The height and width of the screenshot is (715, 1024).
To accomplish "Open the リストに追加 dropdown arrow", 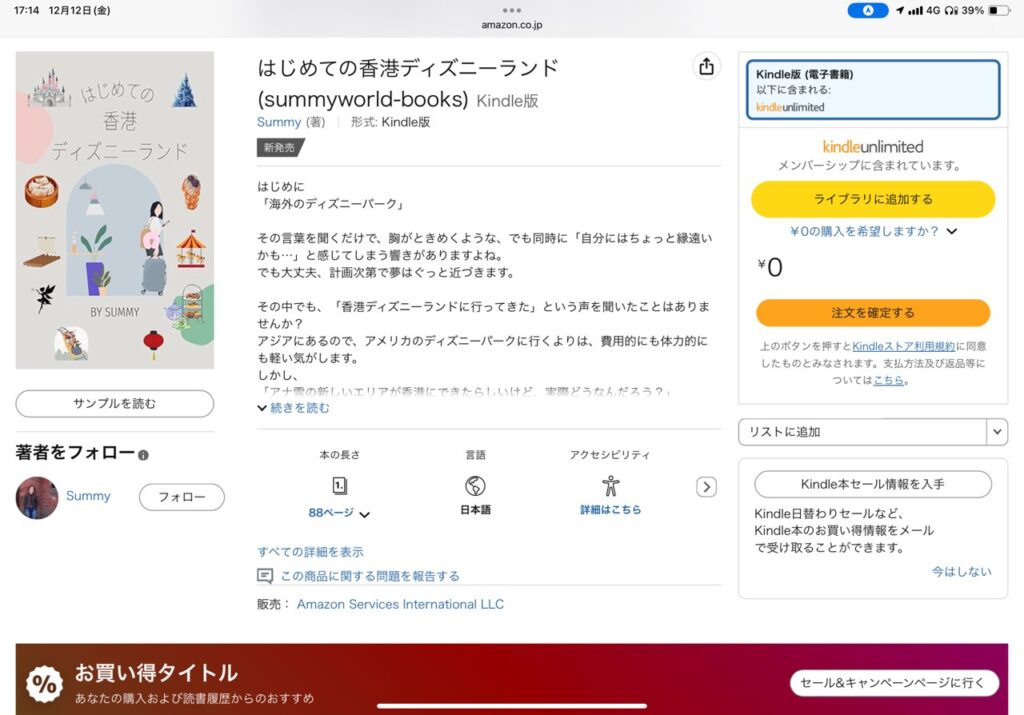I will pos(997,432).
